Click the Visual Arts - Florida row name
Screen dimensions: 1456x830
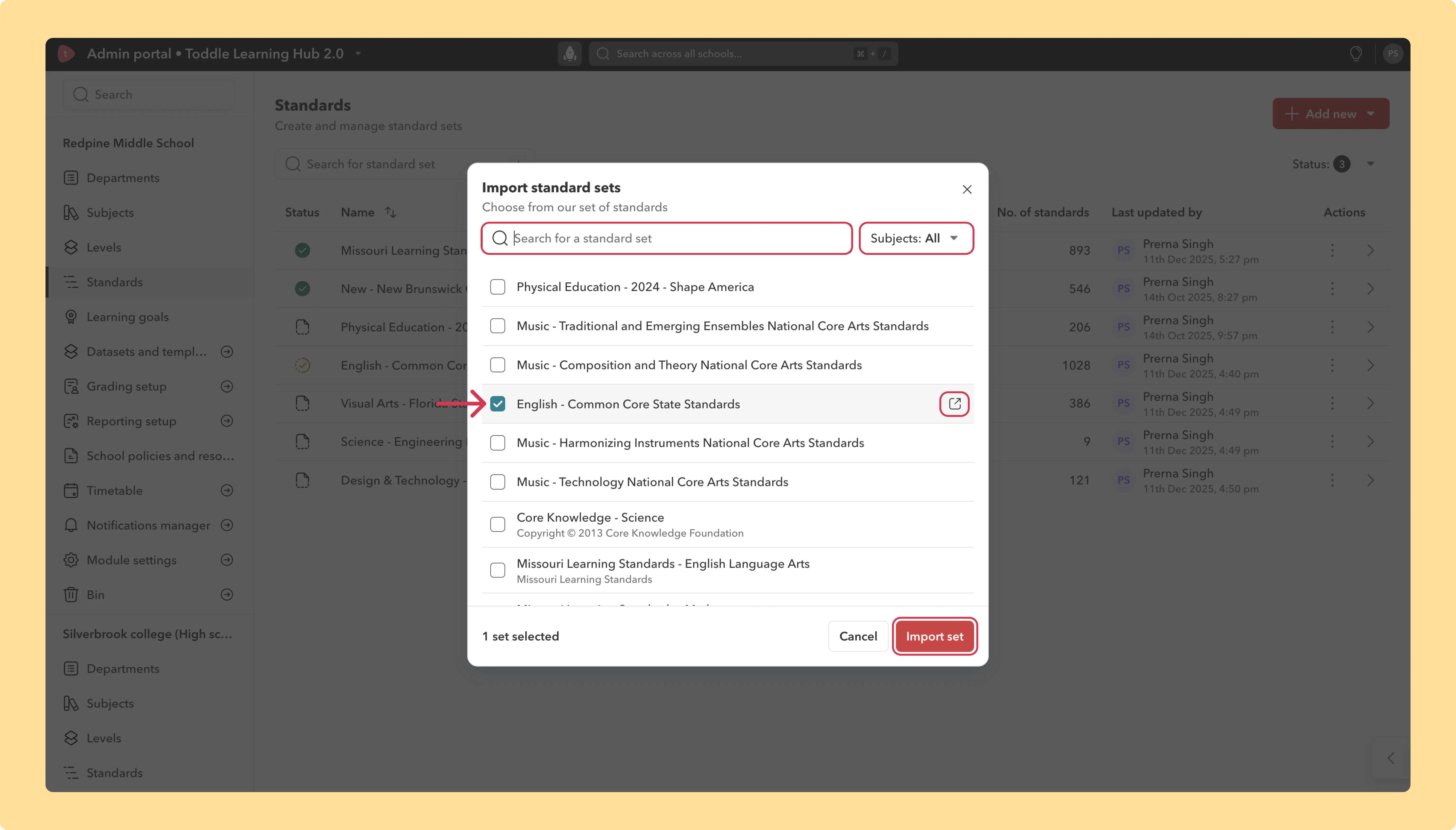[404, 404]
